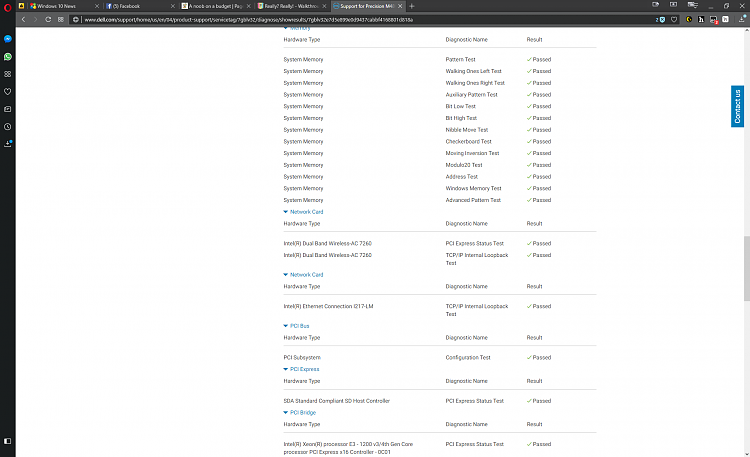Click 'Windows Memory Test' entry
The height and width of the screenshot is (457, 750).
474,189
